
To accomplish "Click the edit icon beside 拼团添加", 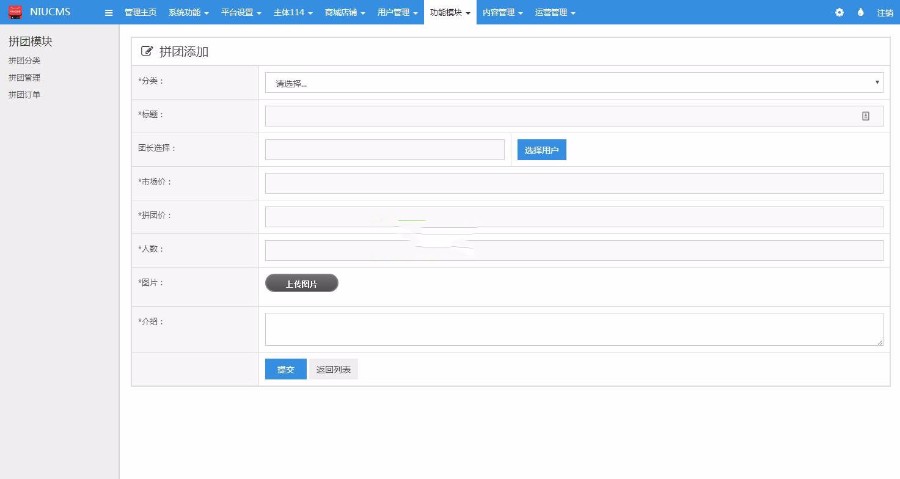I will pos(147,52).
